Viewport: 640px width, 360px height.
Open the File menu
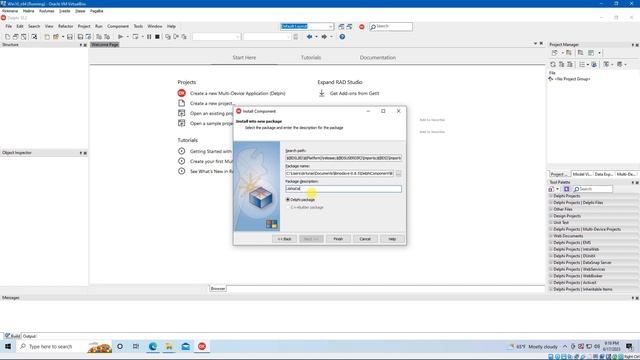point(9,26)
